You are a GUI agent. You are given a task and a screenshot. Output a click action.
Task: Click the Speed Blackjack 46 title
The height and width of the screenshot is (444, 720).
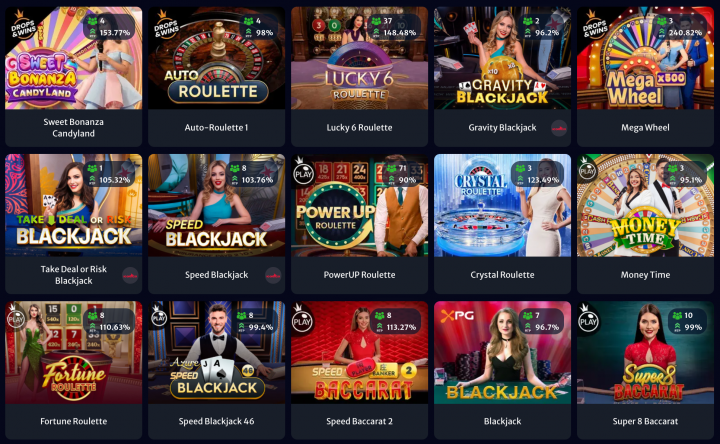(x=216, y=421)
